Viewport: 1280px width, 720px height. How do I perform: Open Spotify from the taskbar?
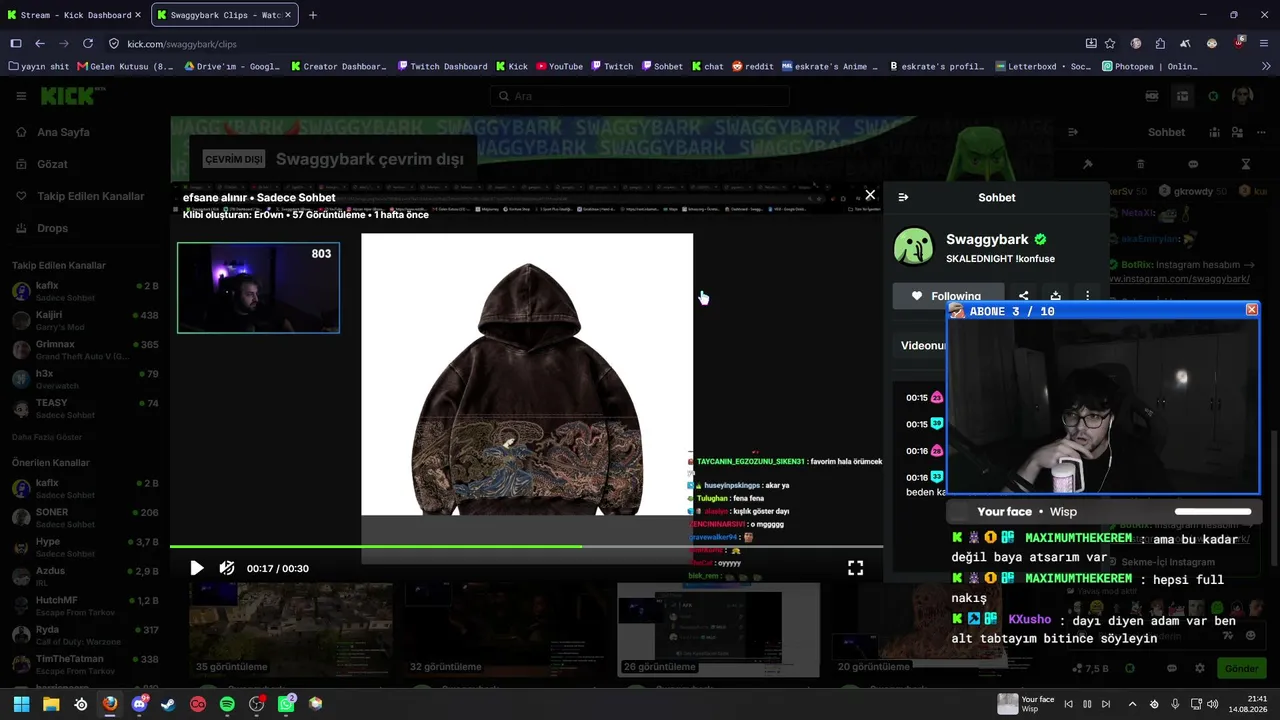click(227, 704)
